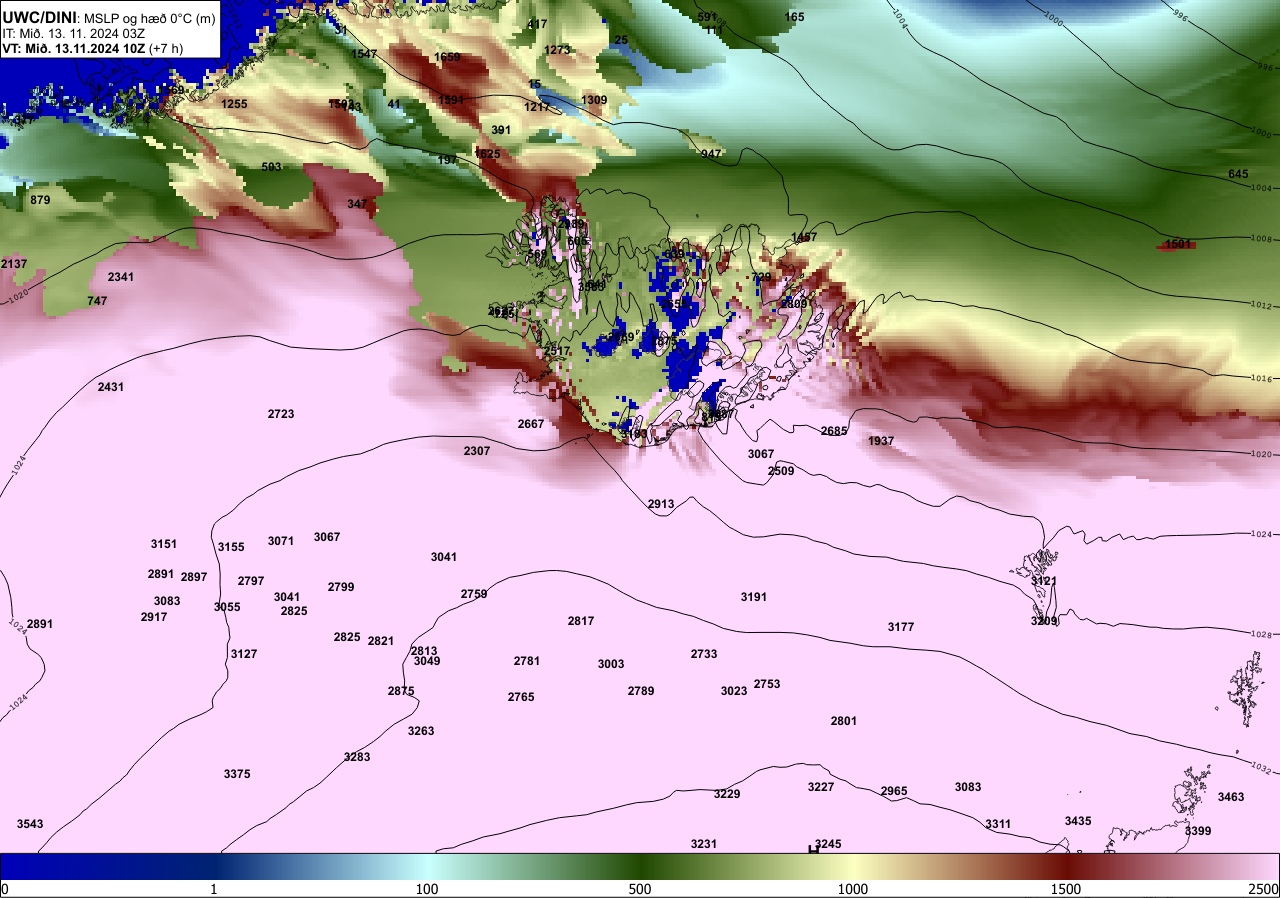Click the height label 2307
1280x898 pixels.
click(477, 451)
